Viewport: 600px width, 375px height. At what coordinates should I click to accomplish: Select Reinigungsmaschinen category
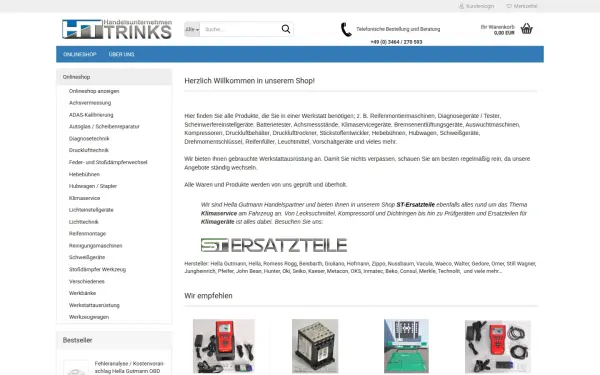tap(96, 246)
